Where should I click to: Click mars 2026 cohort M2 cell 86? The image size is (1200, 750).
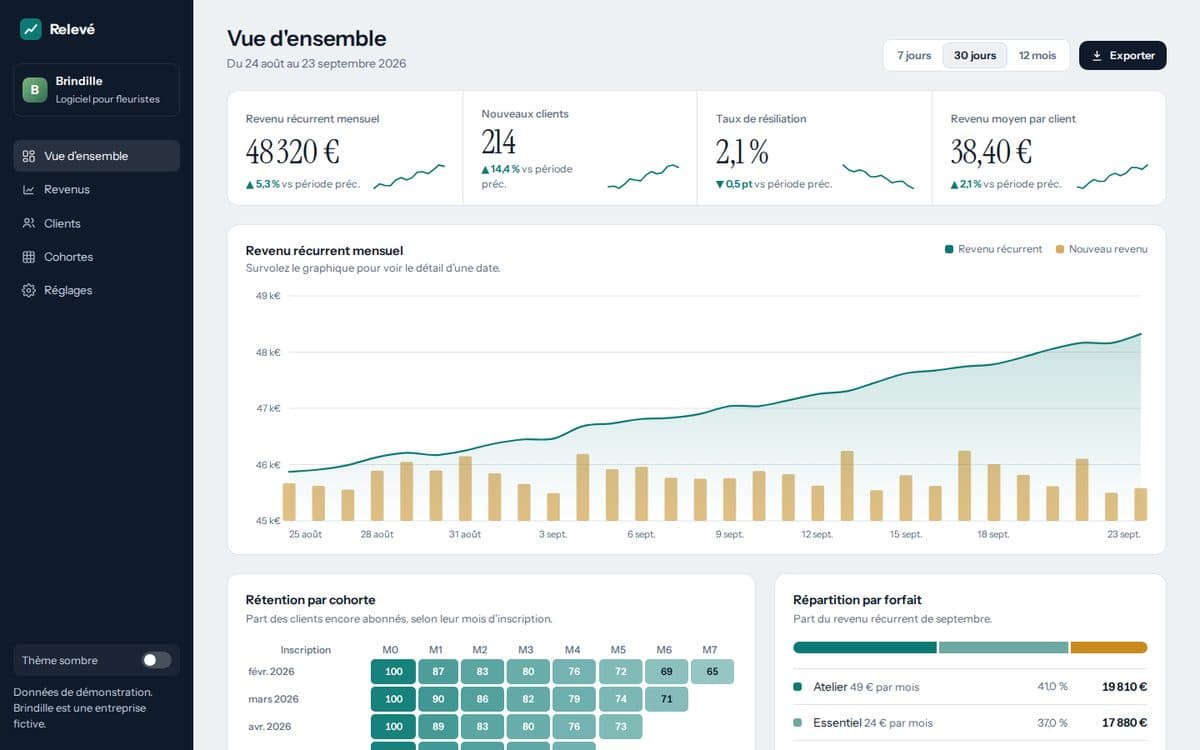point(483,699)
